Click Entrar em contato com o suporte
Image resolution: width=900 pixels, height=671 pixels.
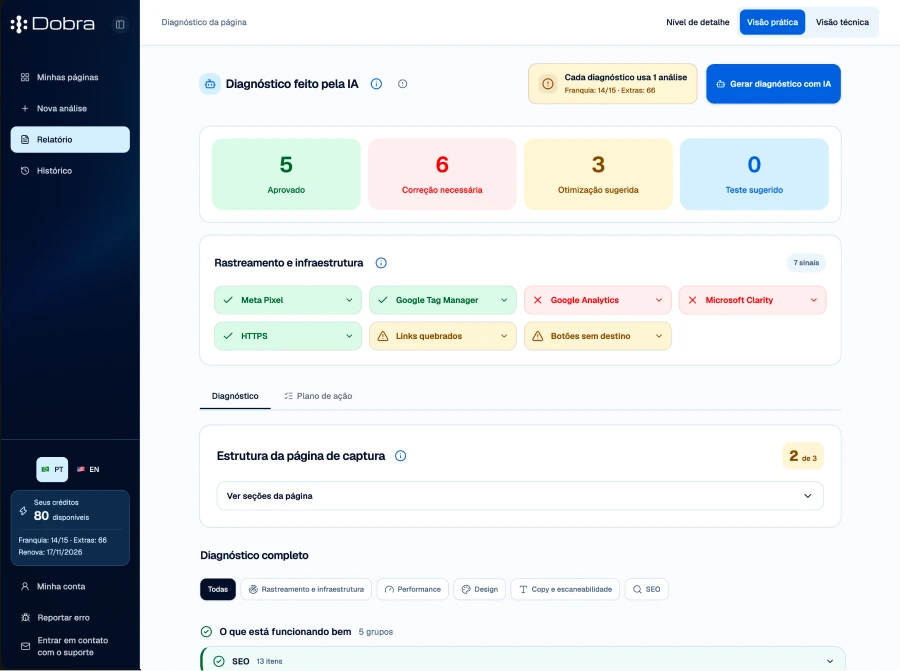coord(70,646)
